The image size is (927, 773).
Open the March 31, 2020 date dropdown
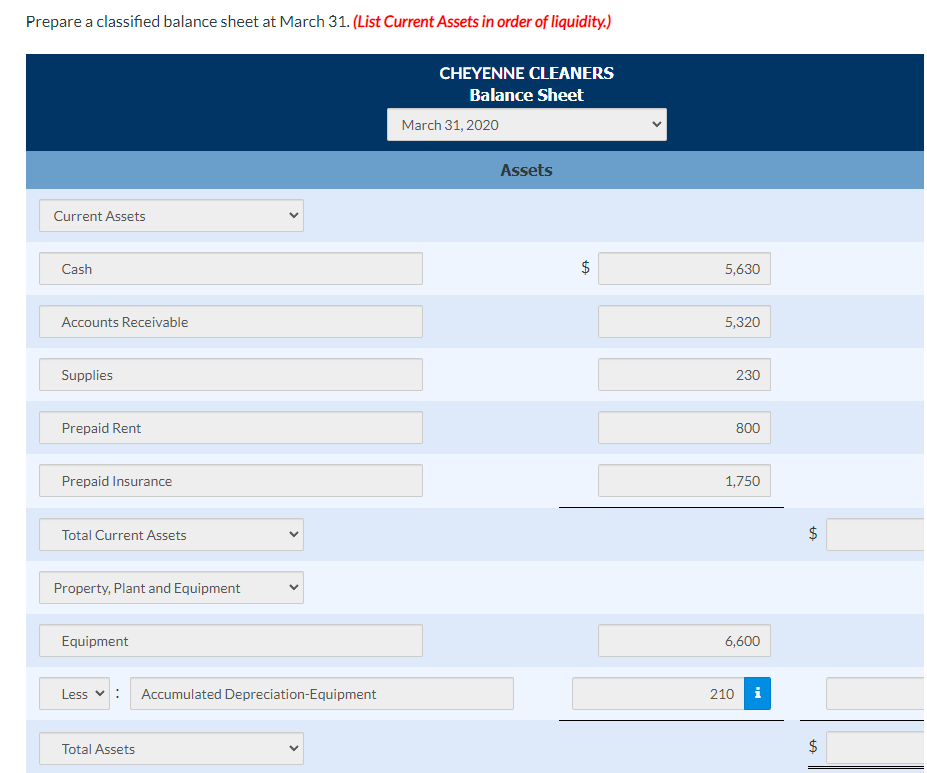coord(526,124)
